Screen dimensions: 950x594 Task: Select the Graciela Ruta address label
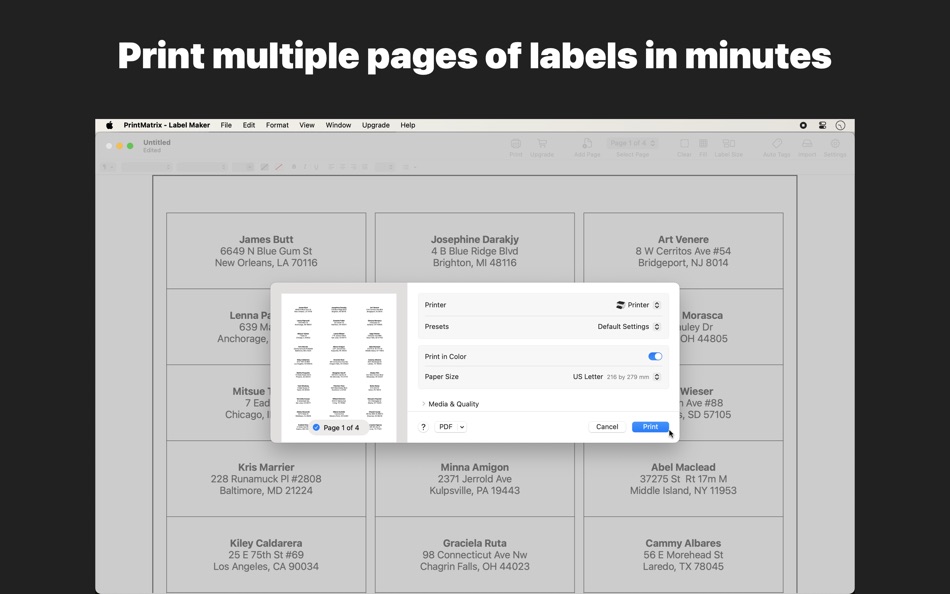(474, 555)
